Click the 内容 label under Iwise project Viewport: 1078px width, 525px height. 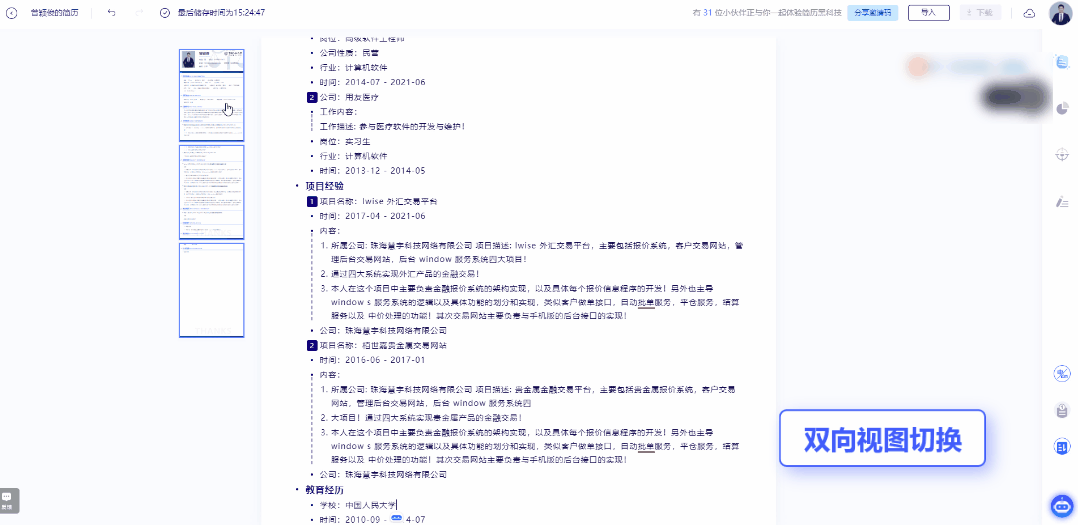click(329, 231)
